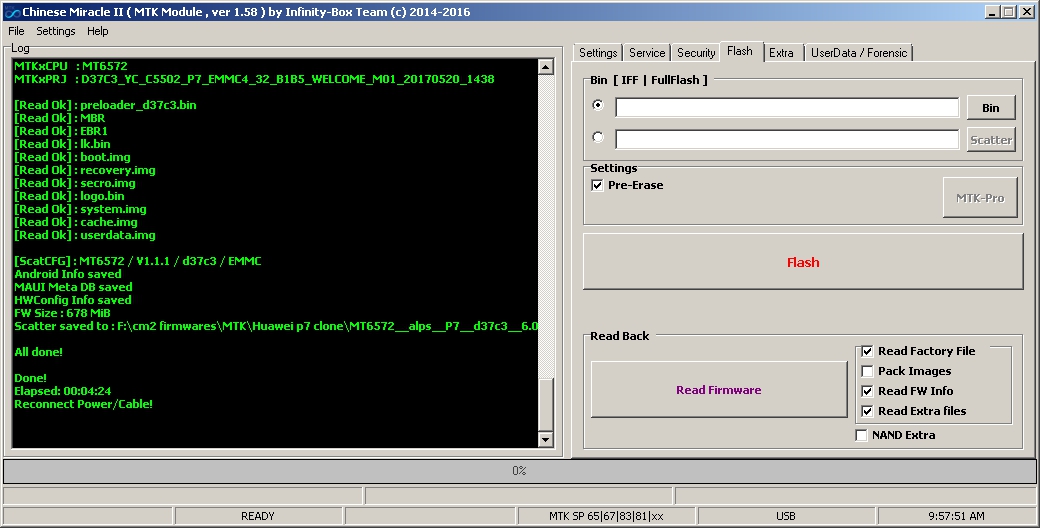Open the File menu
The image size is (1040, 528).
(16, 31)
